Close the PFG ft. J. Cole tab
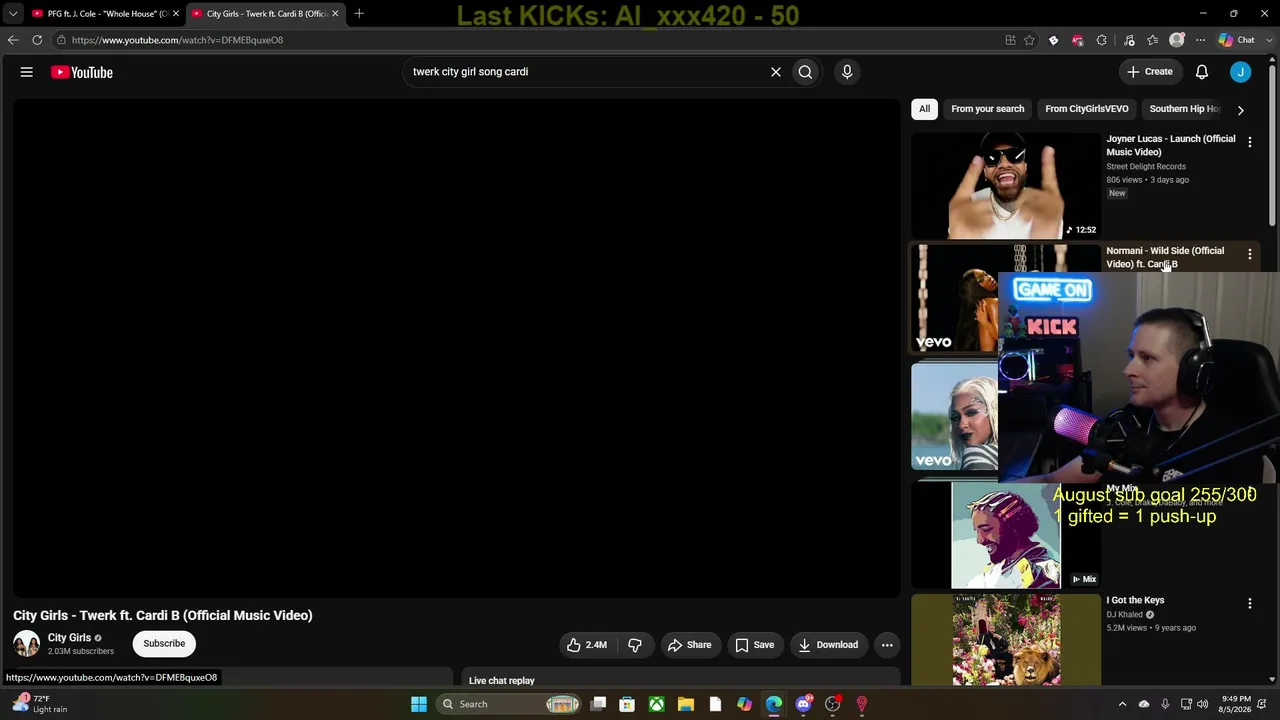1280x720 pixels. (176, 14)
